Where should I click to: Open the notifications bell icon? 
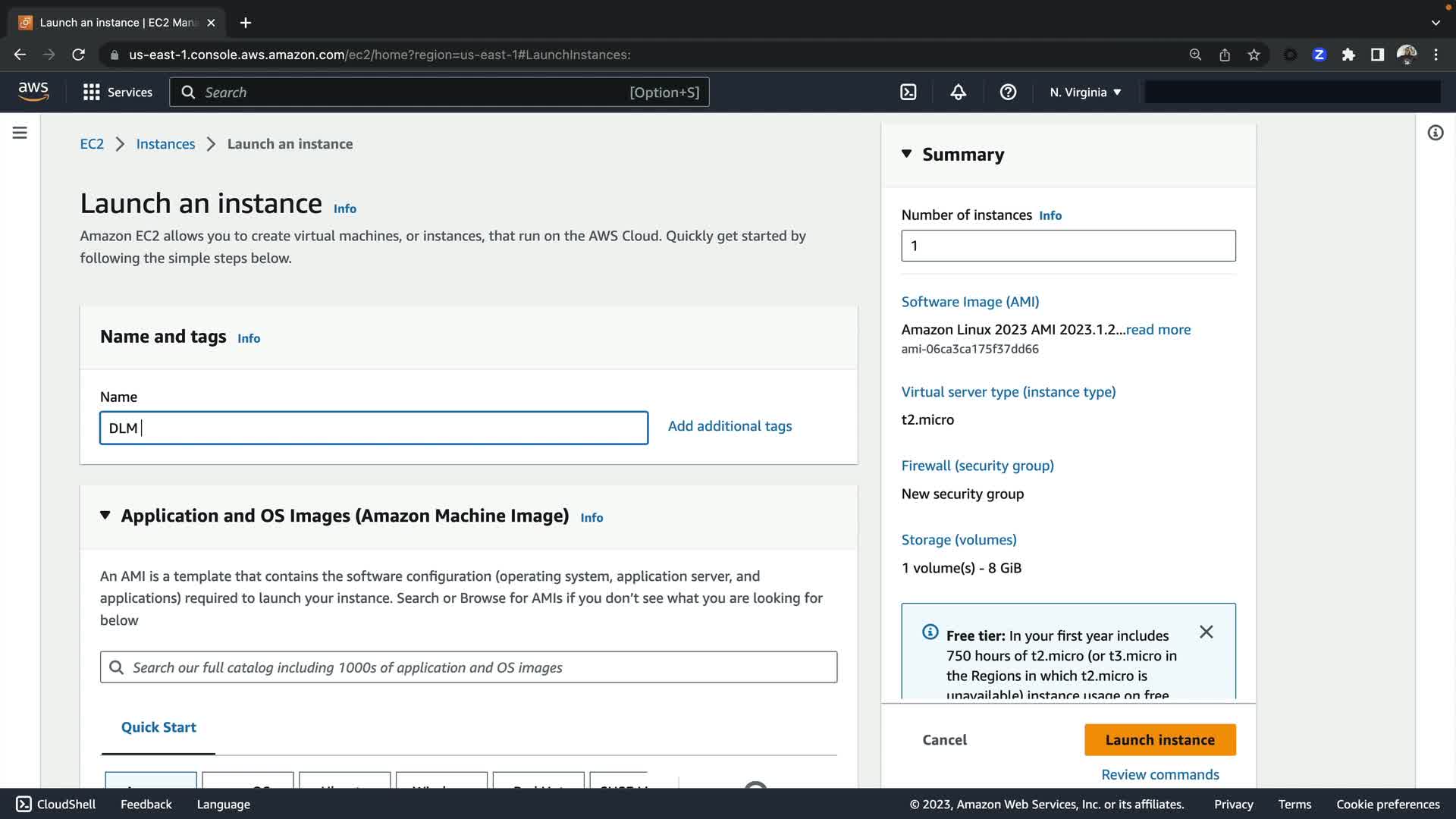[x=958, y=93]
